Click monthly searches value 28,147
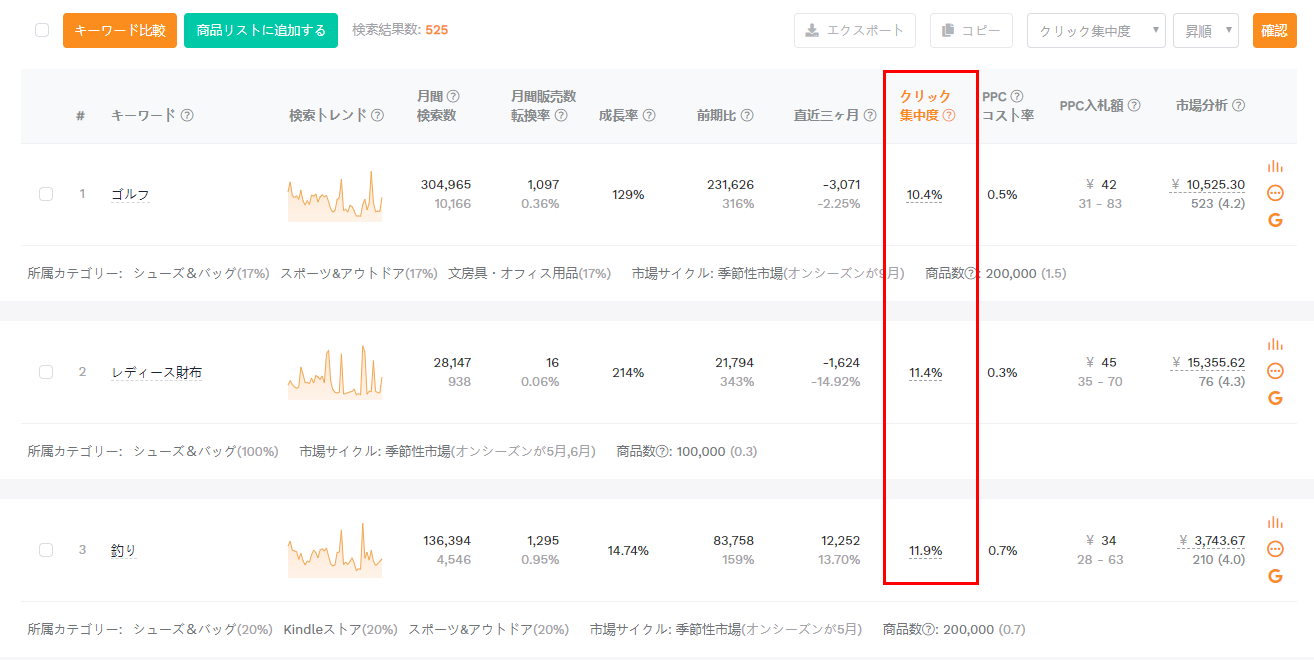This screenshot has width=1314, height=660. pyautogui.click(x=452, y=362)
